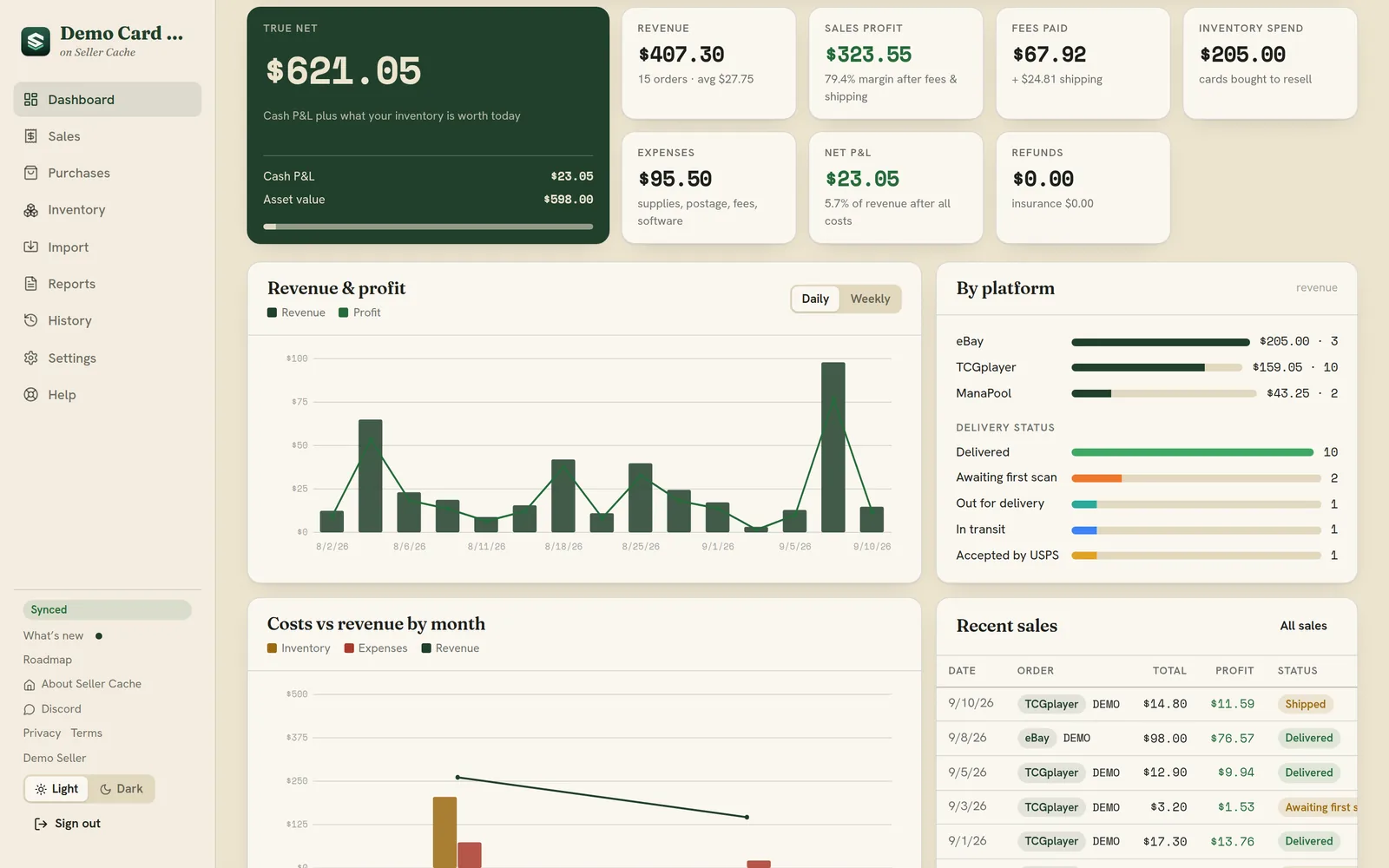The width and height of the screenshot is (1389, 868).
Task: Open All sales link
Action: 1303,626
